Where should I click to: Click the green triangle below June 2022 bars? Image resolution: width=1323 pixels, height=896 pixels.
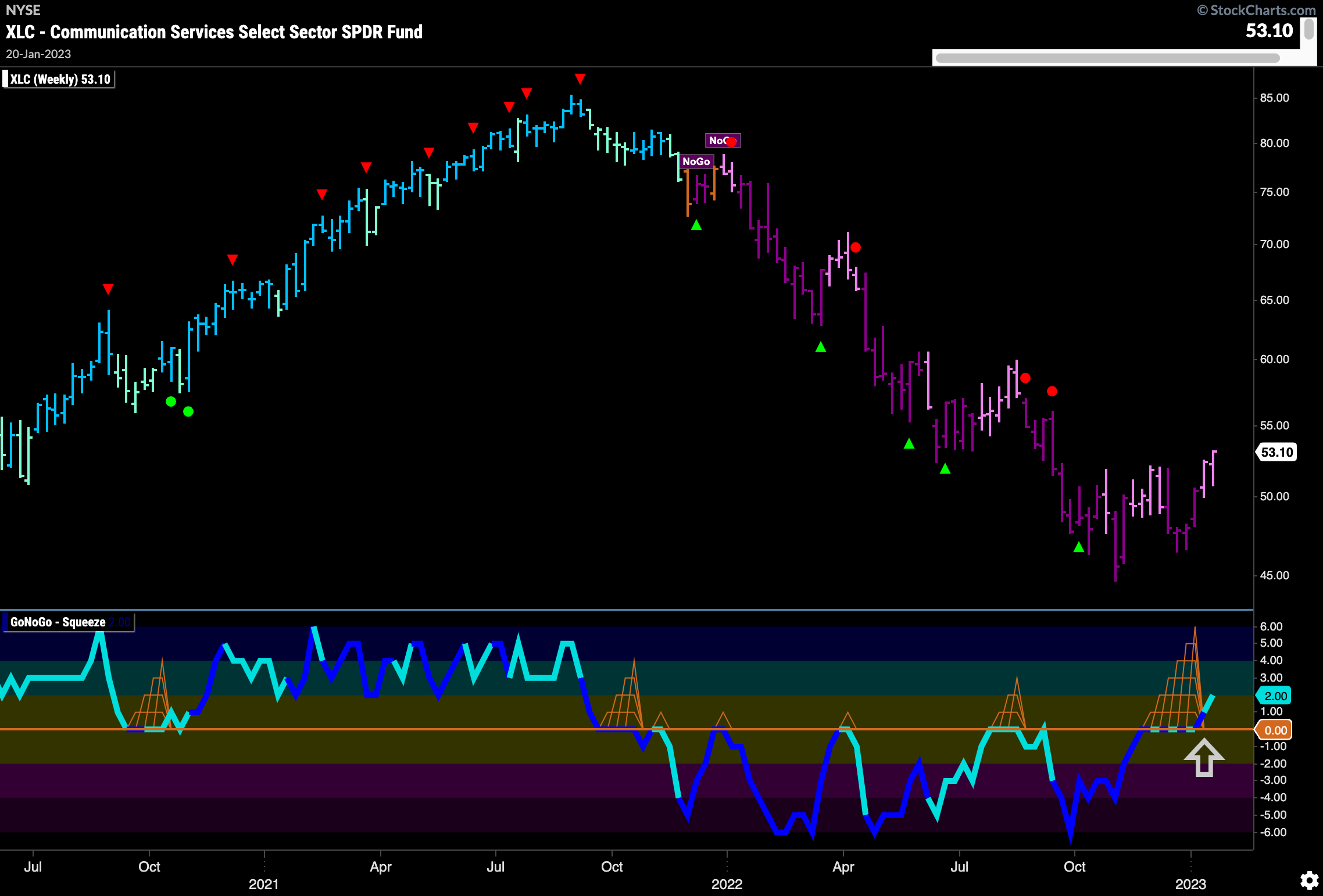pyautogui.click(x=945, y=468)
